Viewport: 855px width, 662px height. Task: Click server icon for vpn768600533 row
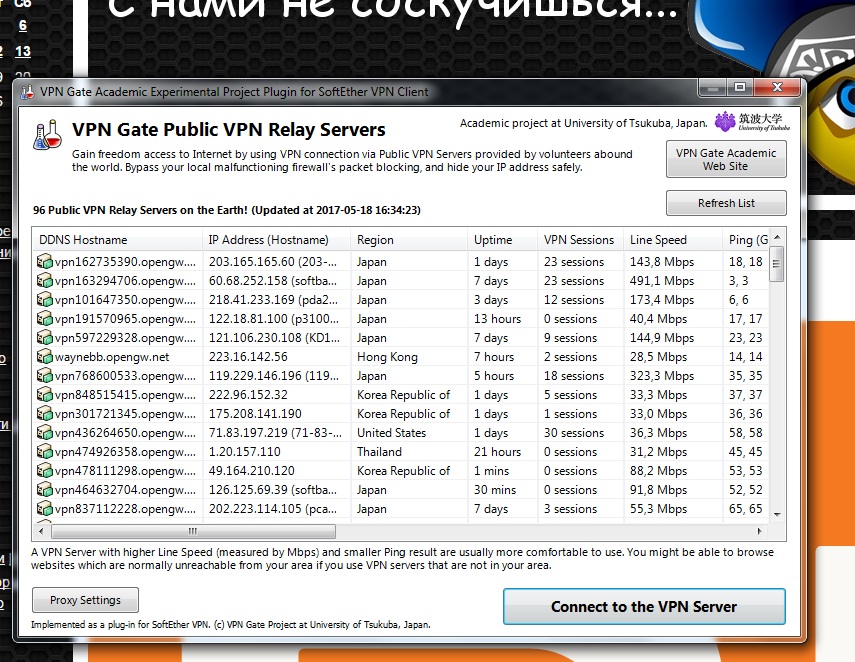44,376
